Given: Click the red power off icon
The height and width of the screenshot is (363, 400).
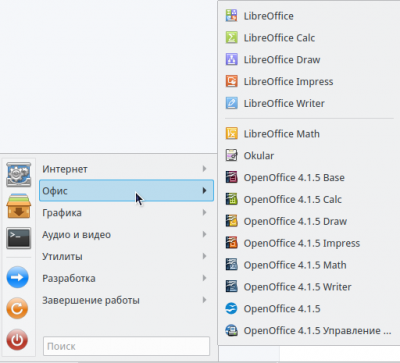Looking at the screenshot, I should pyautogui.click(x=17, y=340).
